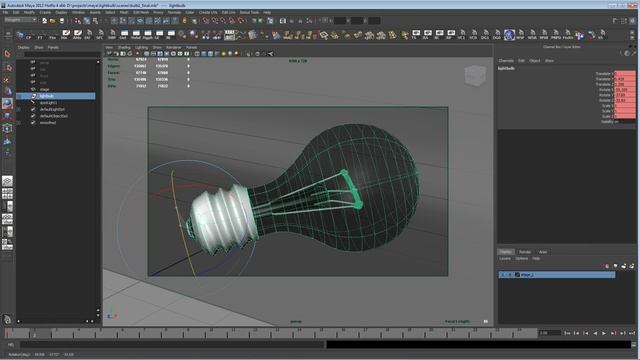Image resolution: width=640 pixels, height=360 pixels.
Task: Select spotLight1 in Outliner
Action: click(x=49, y=102)
